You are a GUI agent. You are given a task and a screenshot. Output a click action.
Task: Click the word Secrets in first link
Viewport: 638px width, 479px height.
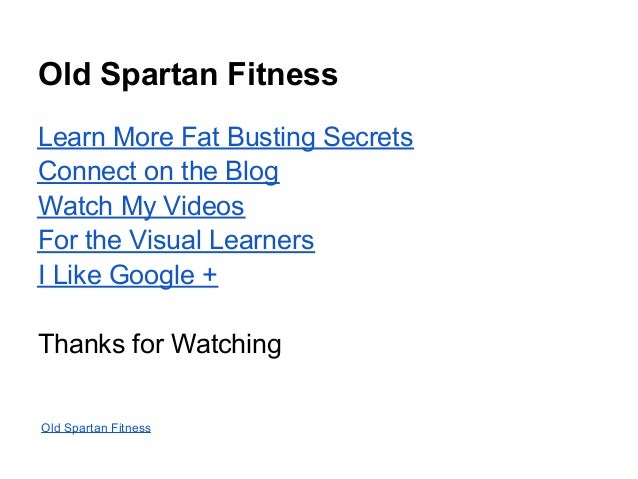[368, 137]
